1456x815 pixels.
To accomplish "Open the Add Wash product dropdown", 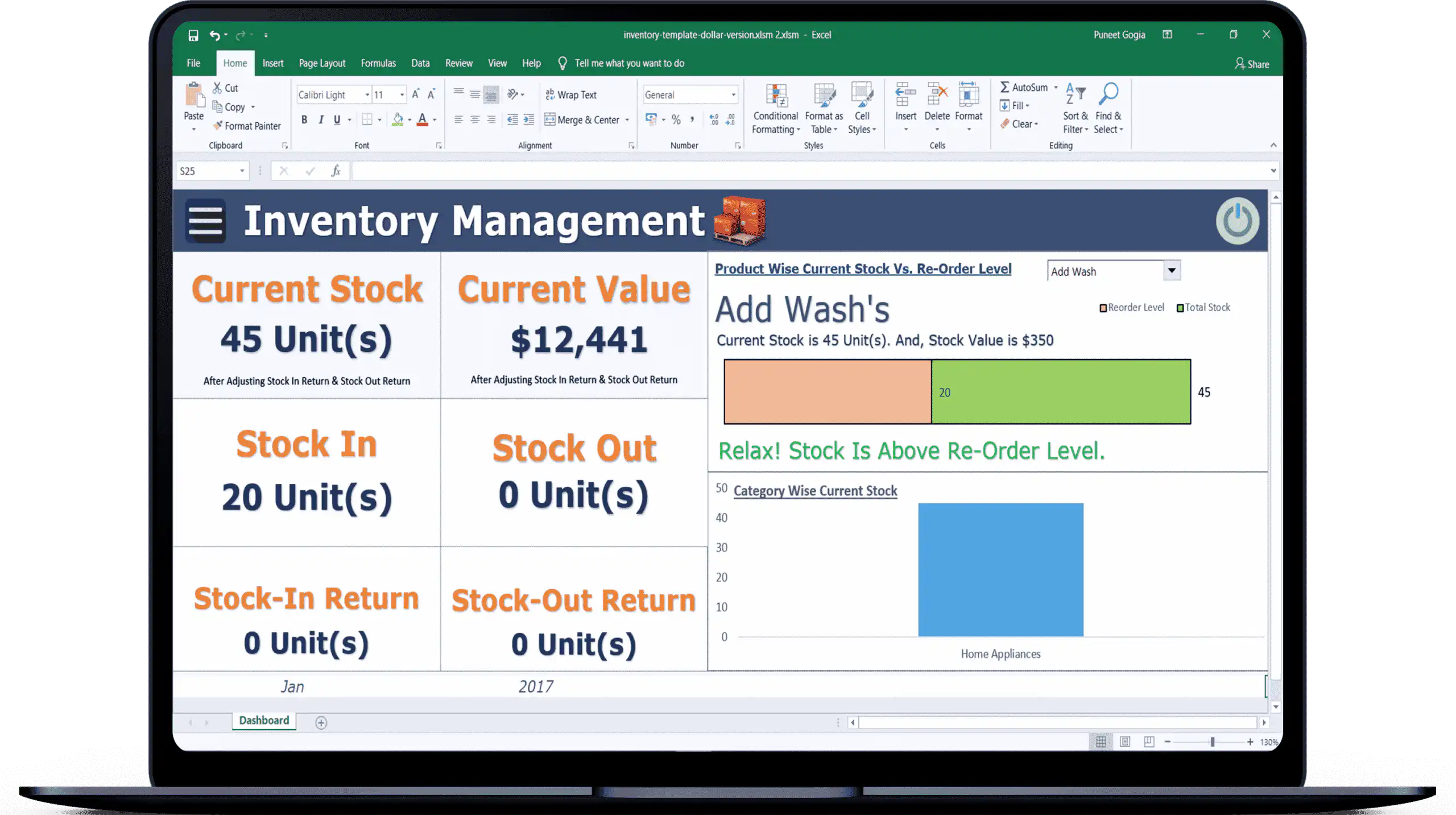I will (x=1172, y=271).
